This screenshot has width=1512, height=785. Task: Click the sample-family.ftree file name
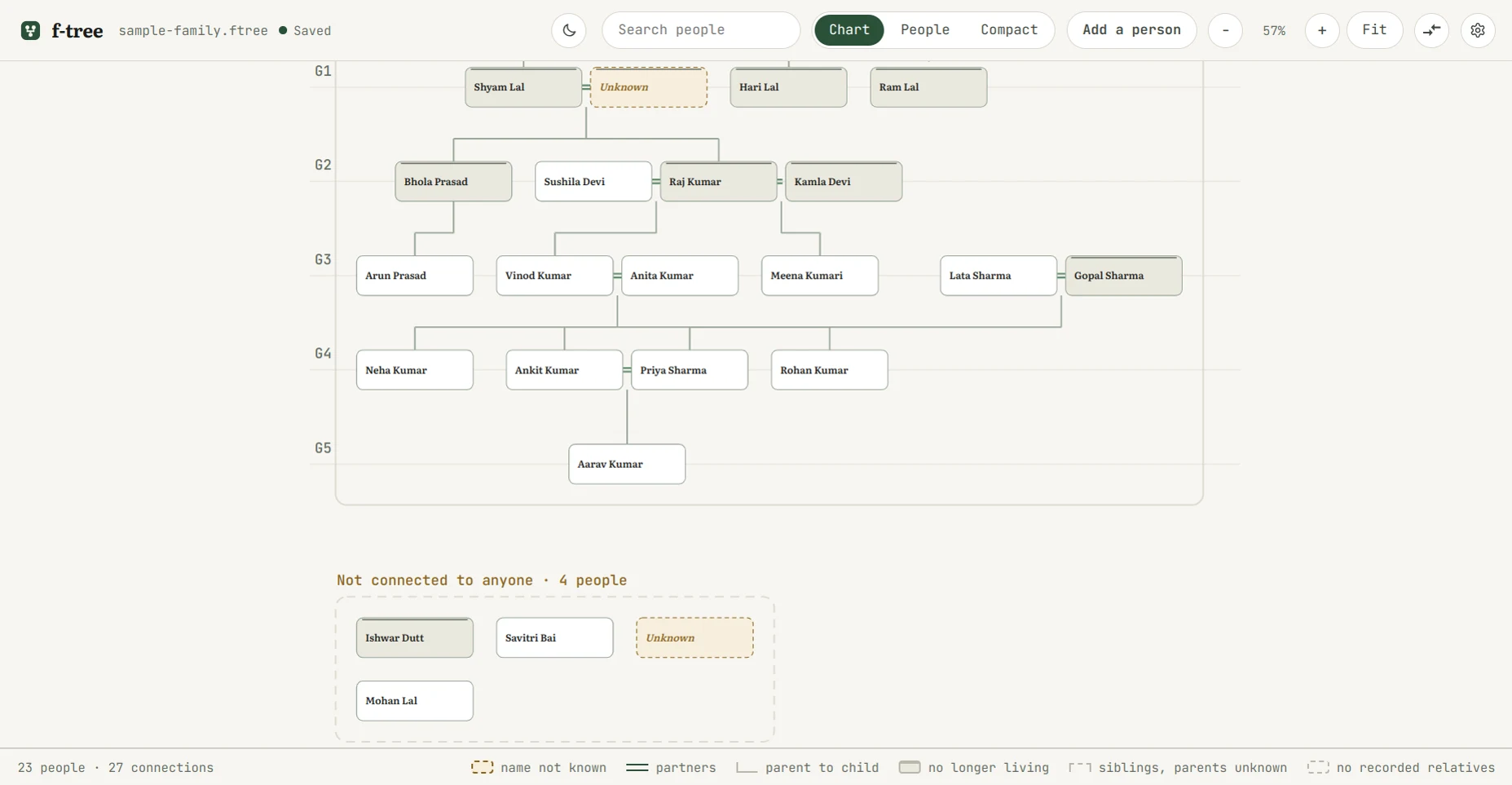click(x=193, y=31)
